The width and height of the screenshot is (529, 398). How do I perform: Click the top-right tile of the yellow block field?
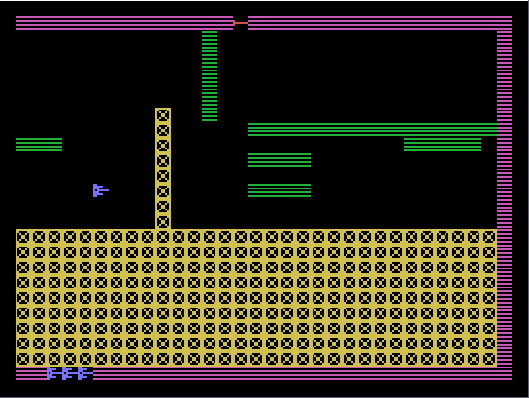tap(489, 237)
